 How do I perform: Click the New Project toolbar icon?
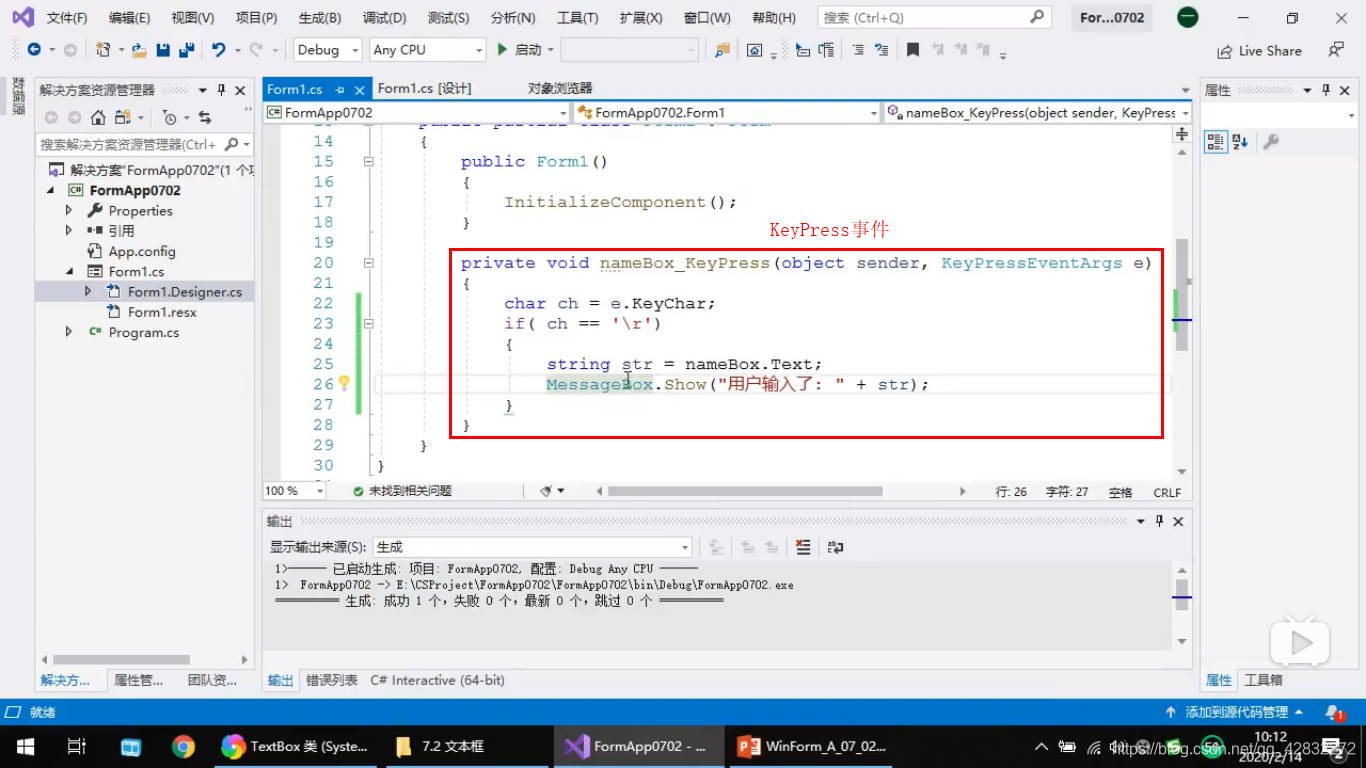pyautogui.click(x=102, y=50)
